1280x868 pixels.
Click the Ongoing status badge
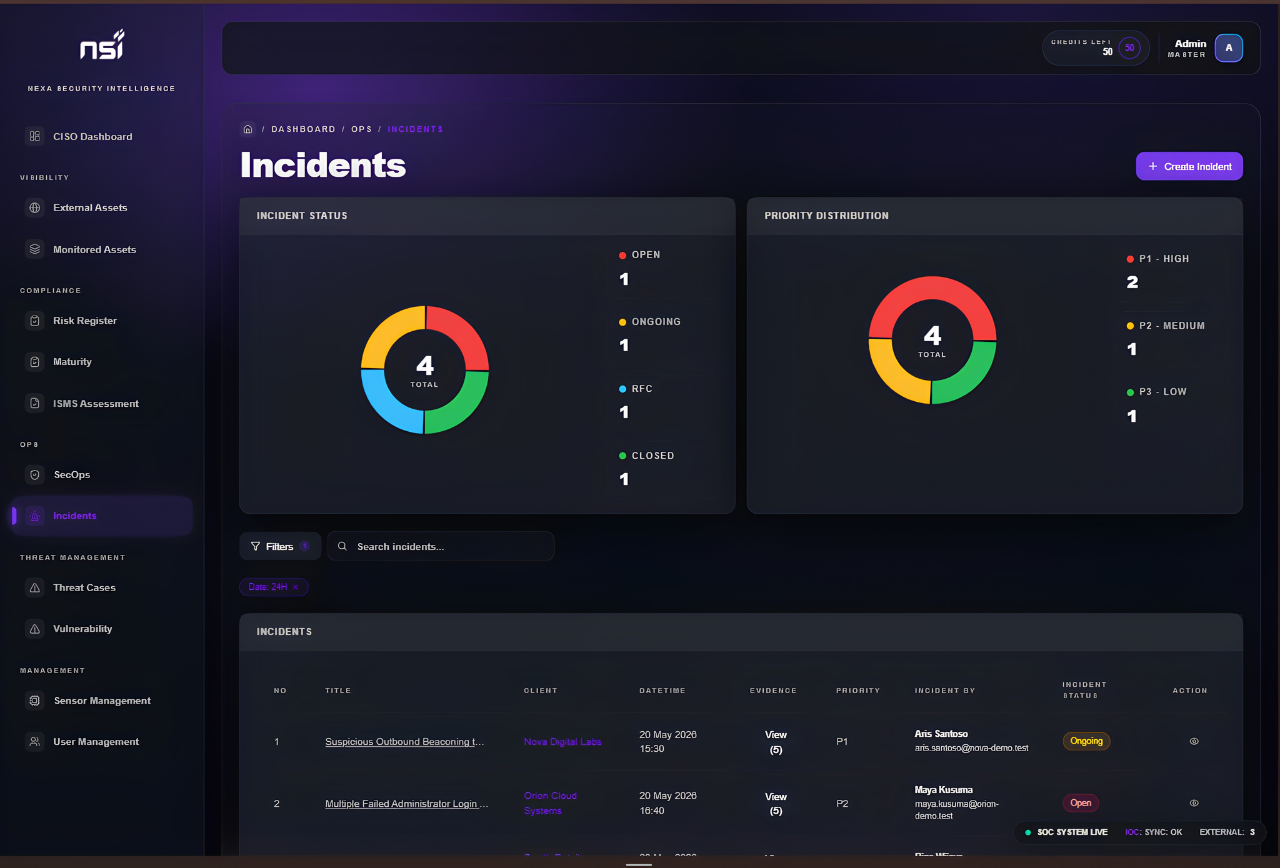pos(1086,742)
